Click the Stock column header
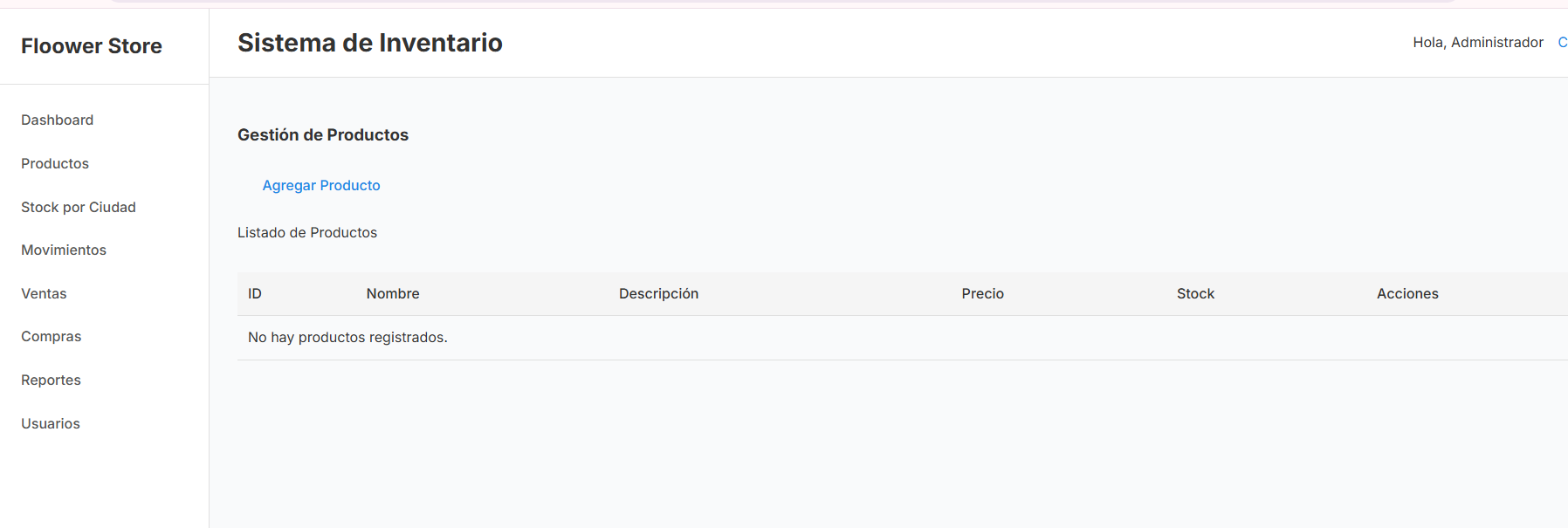Viewport: 1568px width, 528px height. [x=1195, y=294]
